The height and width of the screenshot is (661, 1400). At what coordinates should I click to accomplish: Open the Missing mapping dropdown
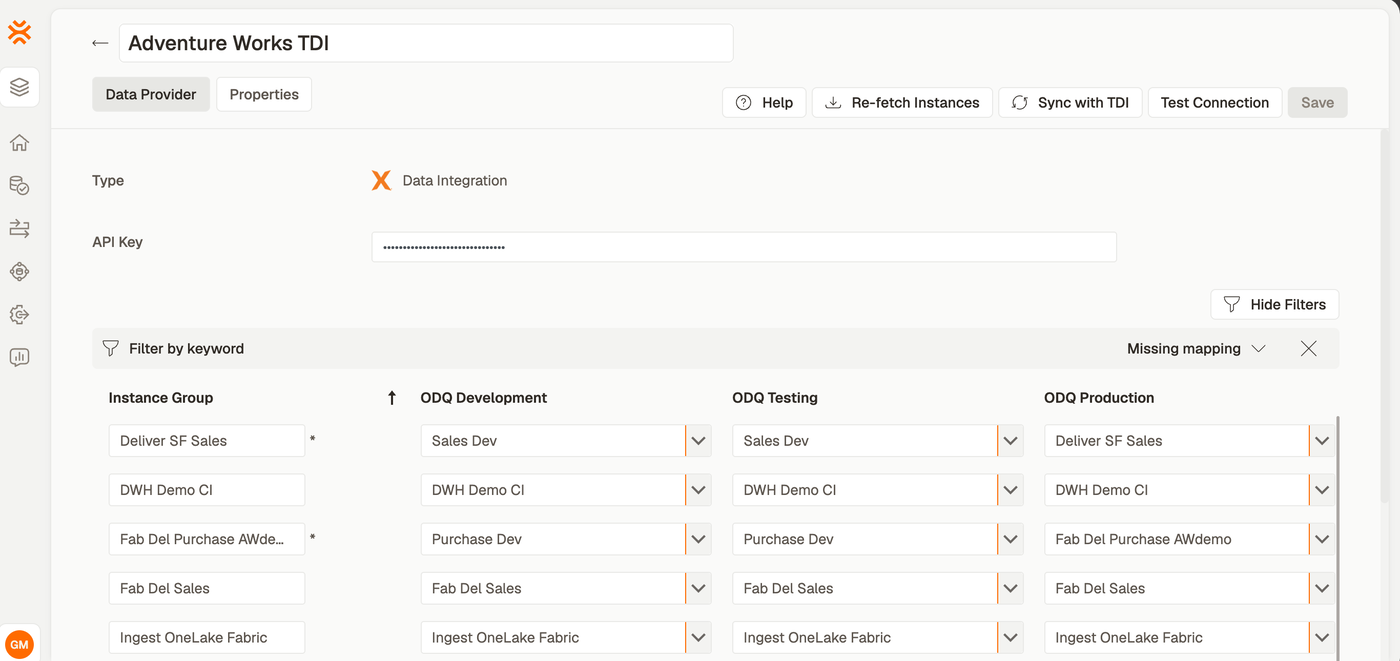(x=1196, y=349)
